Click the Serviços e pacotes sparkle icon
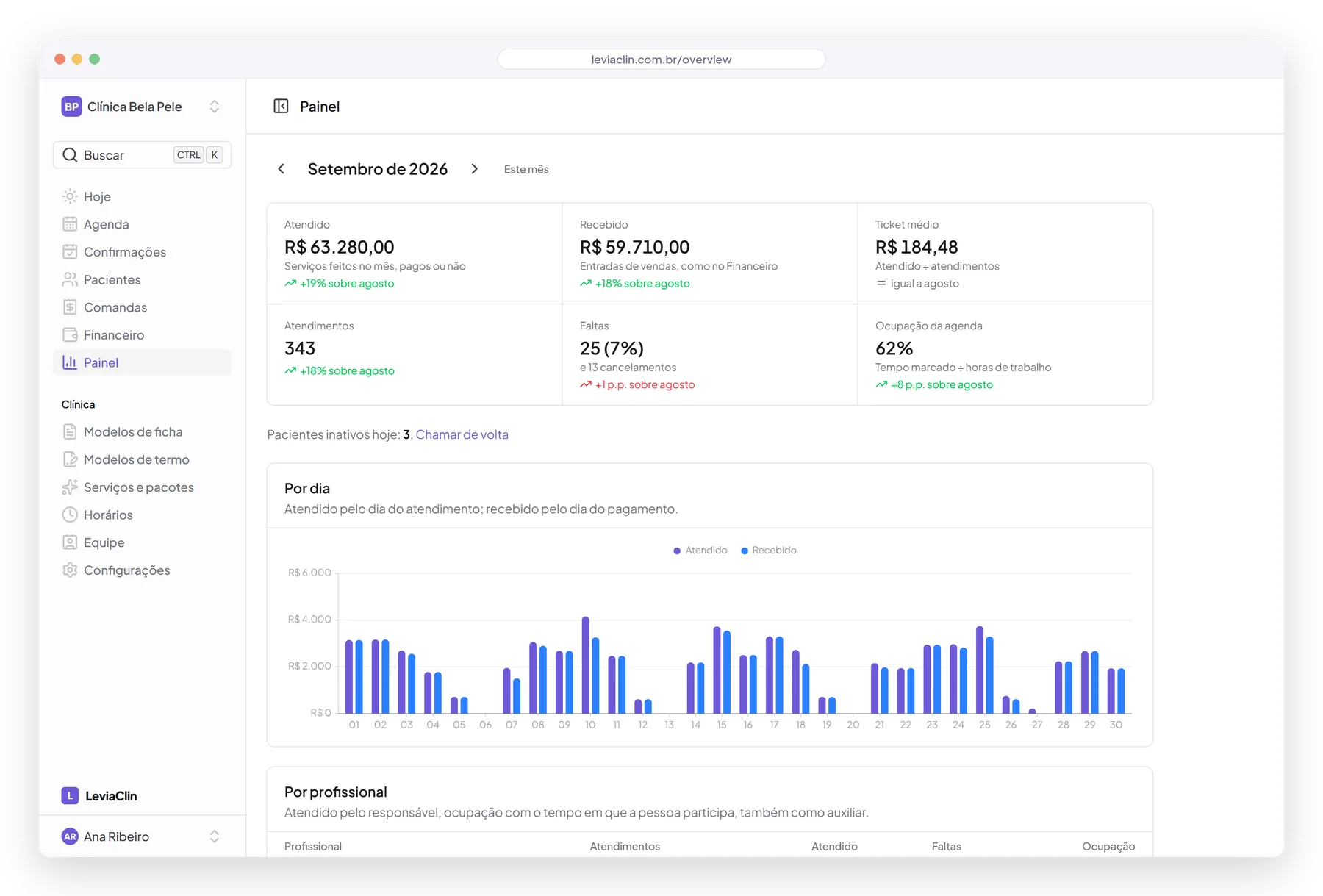This screenshot has width=1323, height=896. pyautogui.click(x=70, y=487)
